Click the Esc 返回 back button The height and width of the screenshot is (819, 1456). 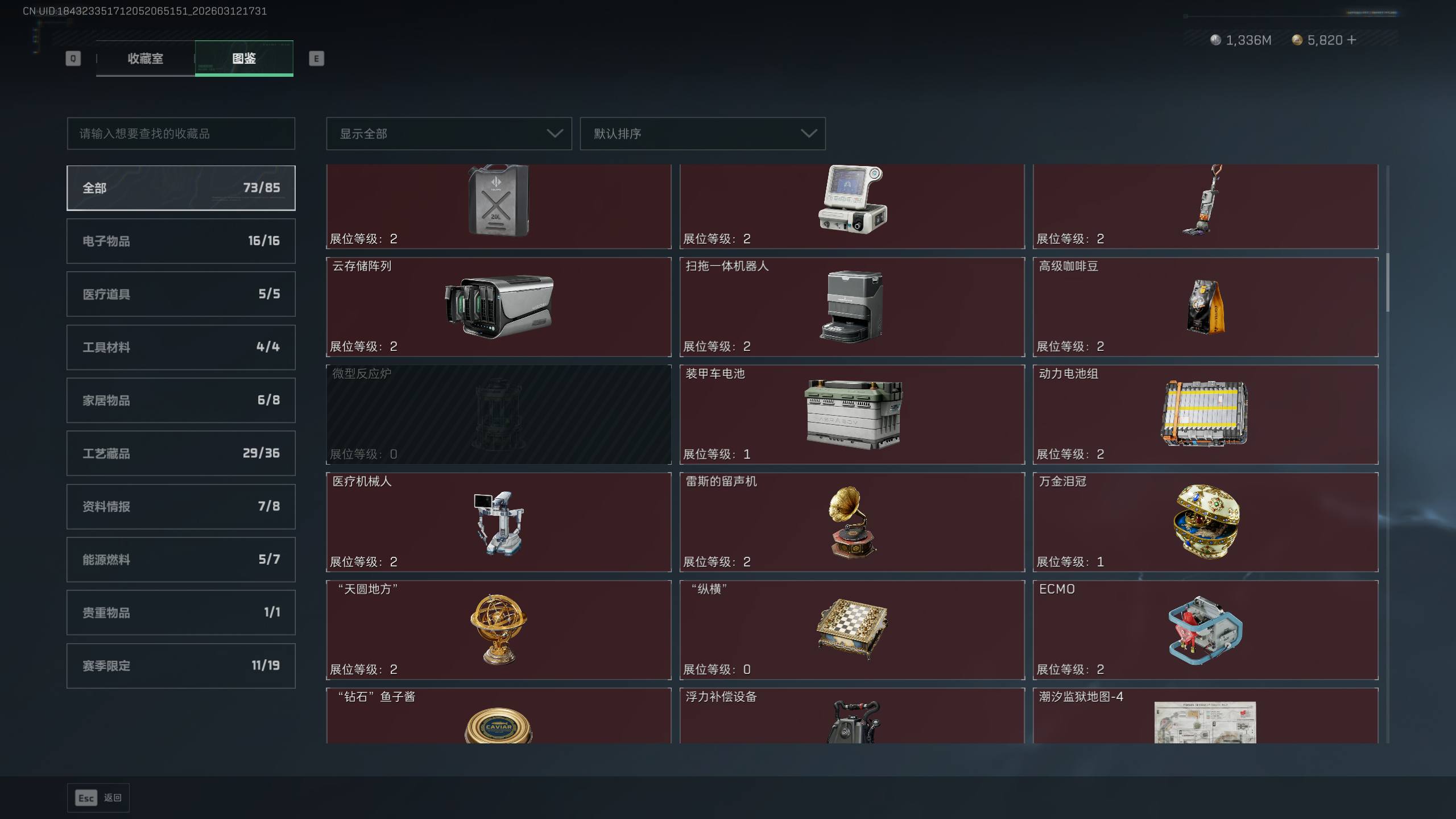98,798
